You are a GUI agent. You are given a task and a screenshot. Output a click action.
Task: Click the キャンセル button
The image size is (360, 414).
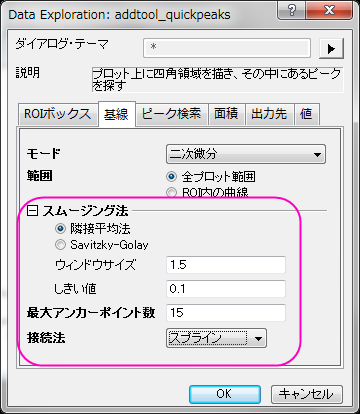coord(307,394)
